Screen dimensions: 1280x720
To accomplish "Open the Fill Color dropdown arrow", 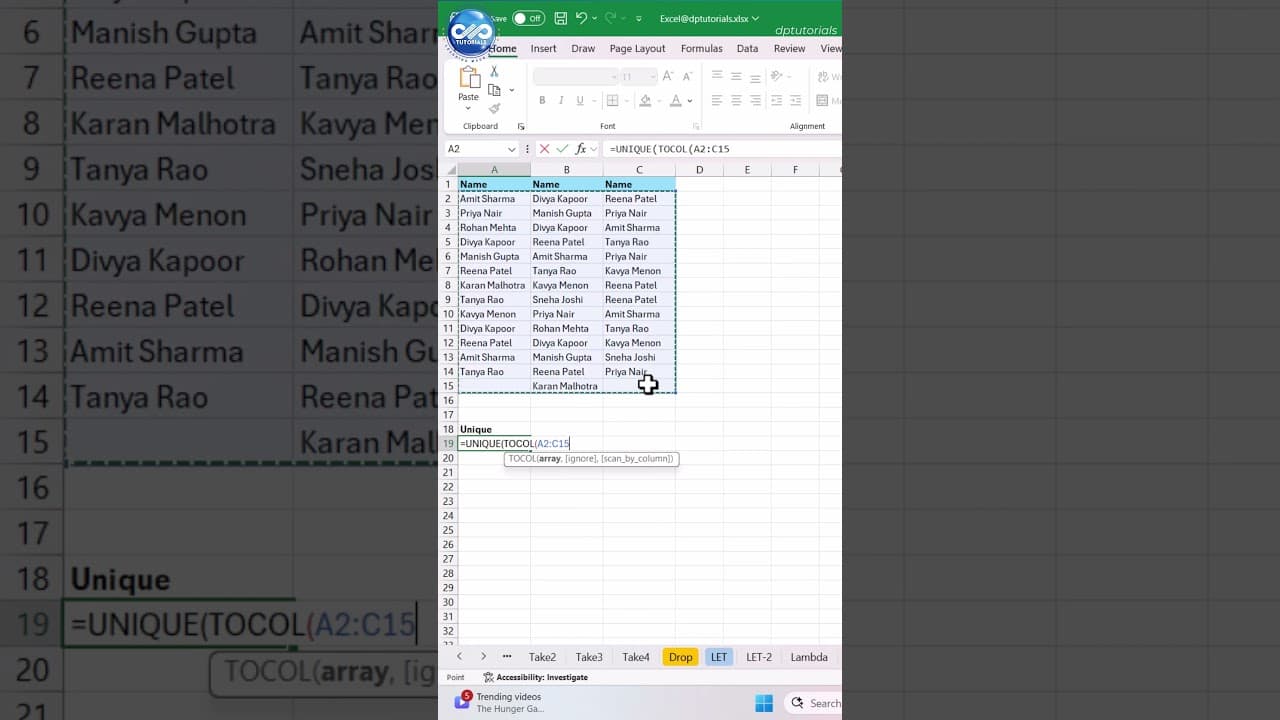I will 659,100.
